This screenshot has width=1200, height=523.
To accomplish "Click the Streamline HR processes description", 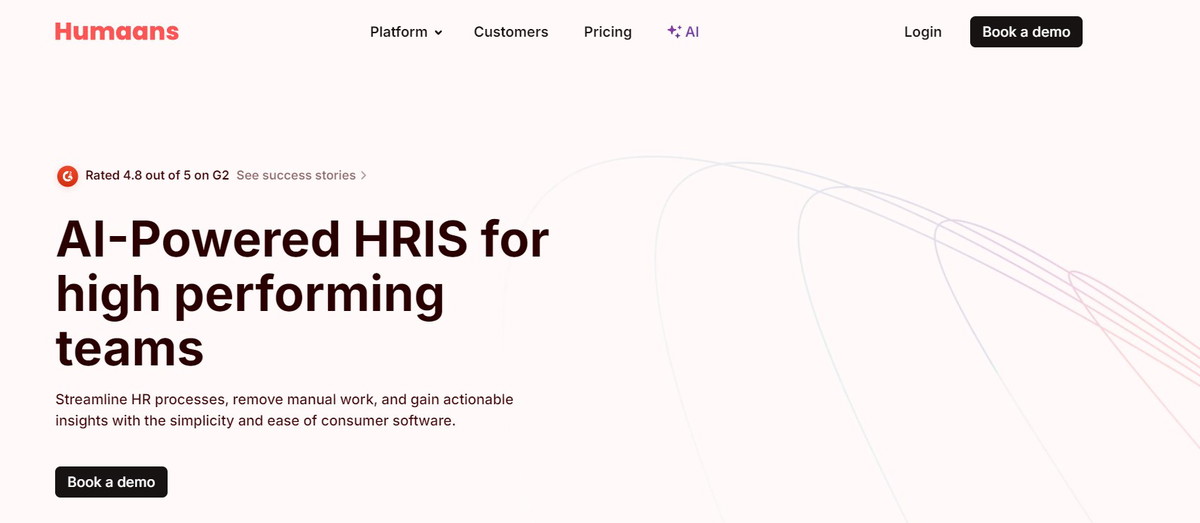I will [x=284, y=399].
